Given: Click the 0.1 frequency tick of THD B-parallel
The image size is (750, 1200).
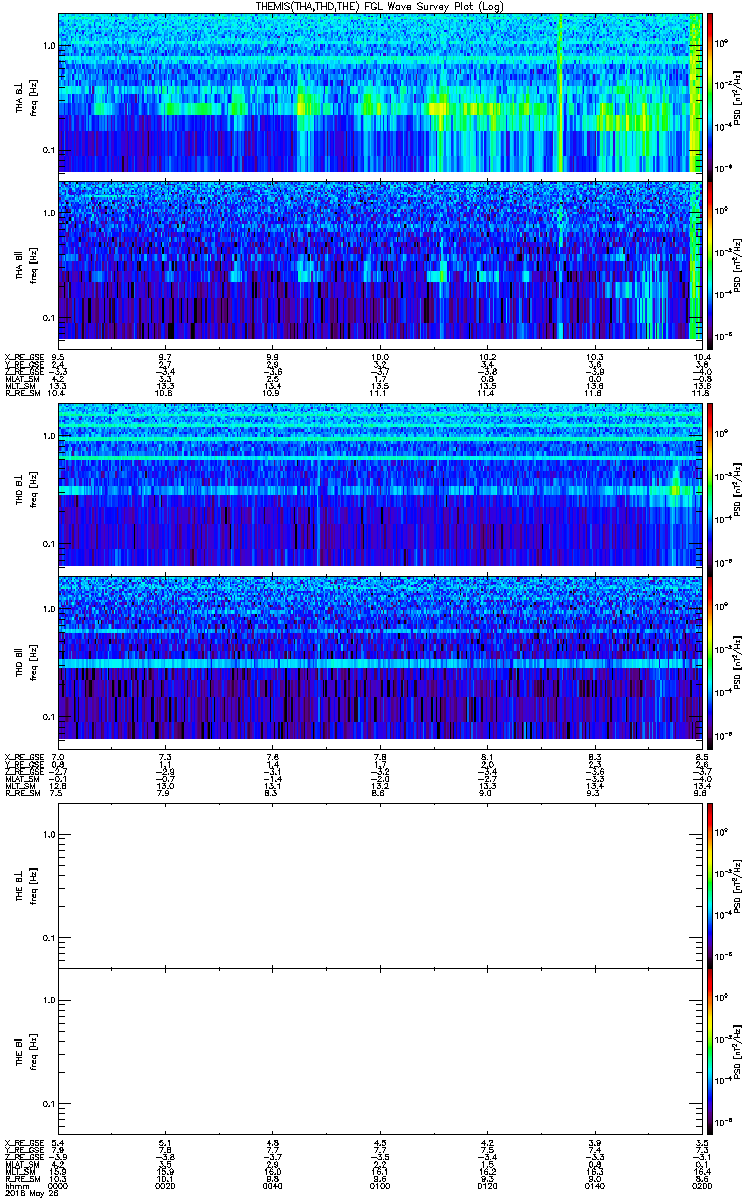Looking at the screenshot, I should pyautogui.click(x=48, y=716).
